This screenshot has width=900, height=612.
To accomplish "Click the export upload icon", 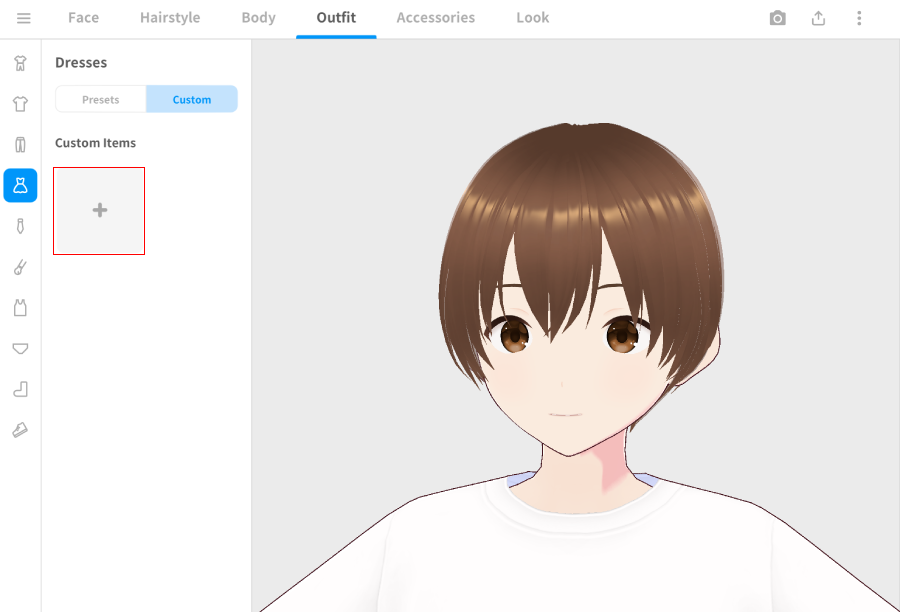I will click(x=818, y=18).
